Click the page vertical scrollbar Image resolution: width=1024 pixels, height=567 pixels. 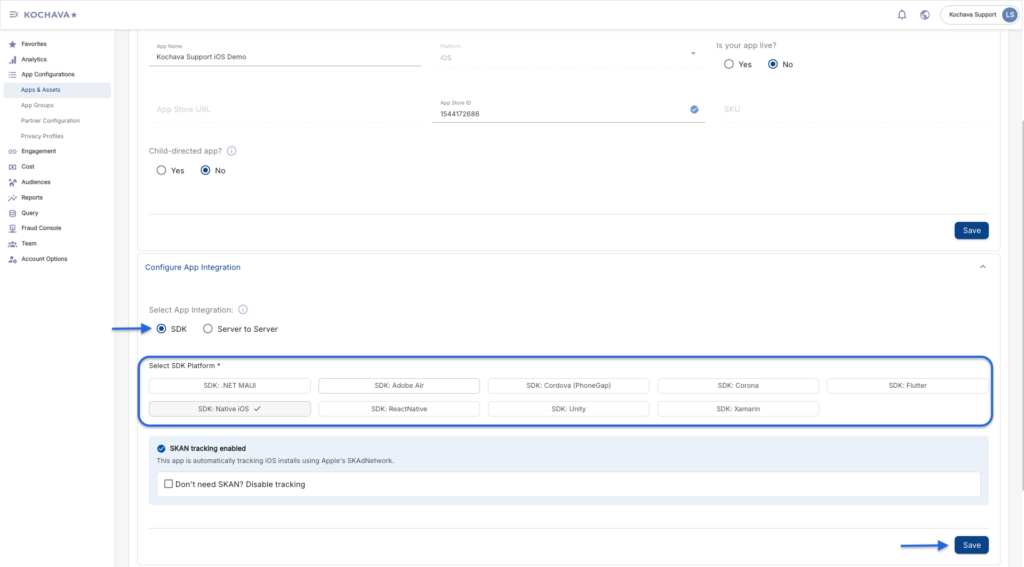coord(1021,305)
